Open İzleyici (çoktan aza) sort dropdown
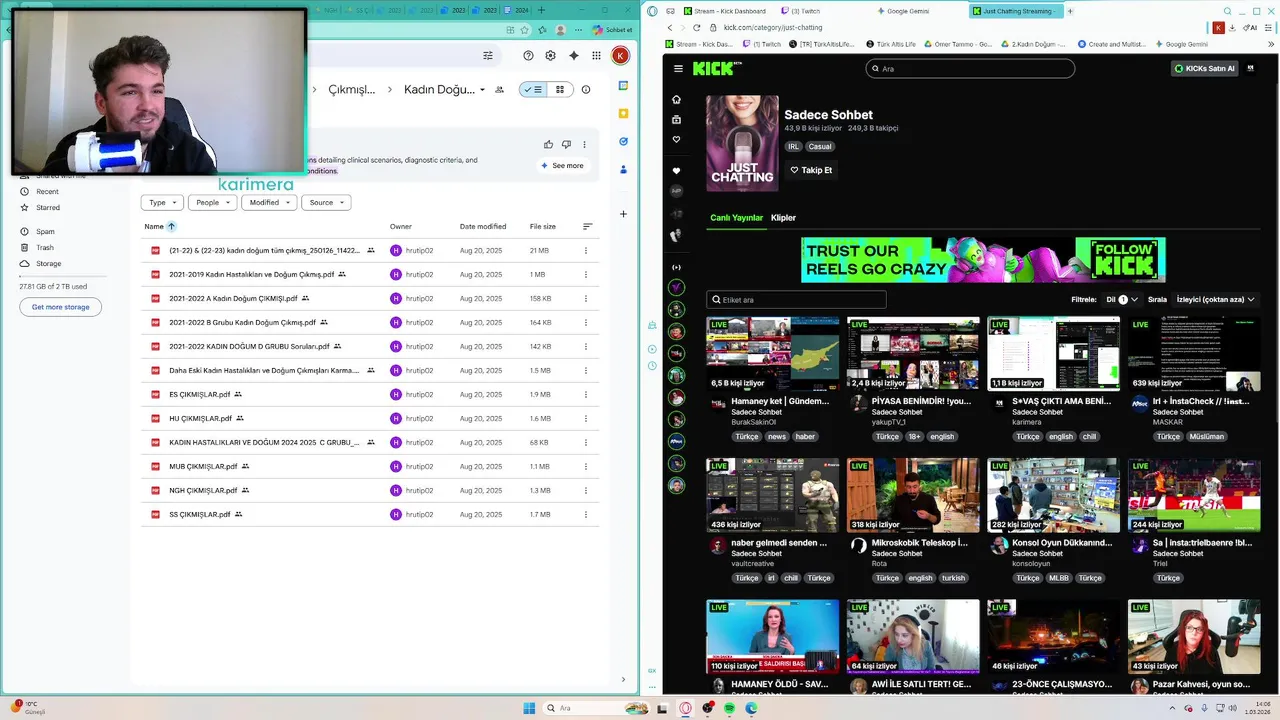Image resolution: width=1280 pixels, height=720 pixels. coord(1215,299)
